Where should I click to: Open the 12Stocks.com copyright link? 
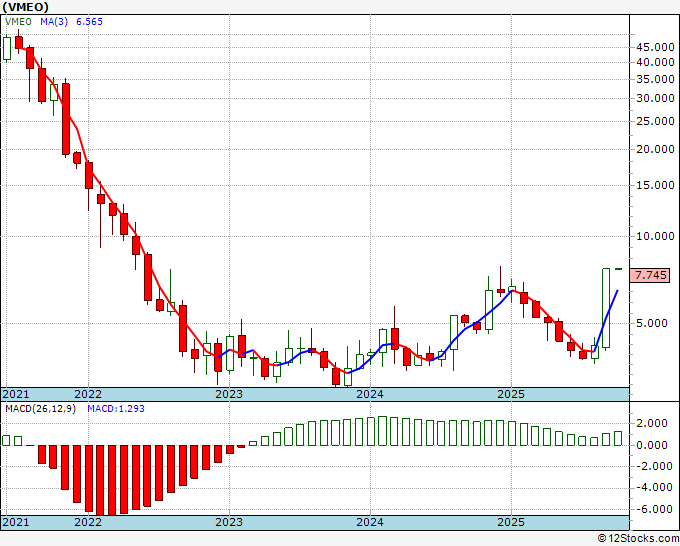pyautogui.click(x=638, y=539)
